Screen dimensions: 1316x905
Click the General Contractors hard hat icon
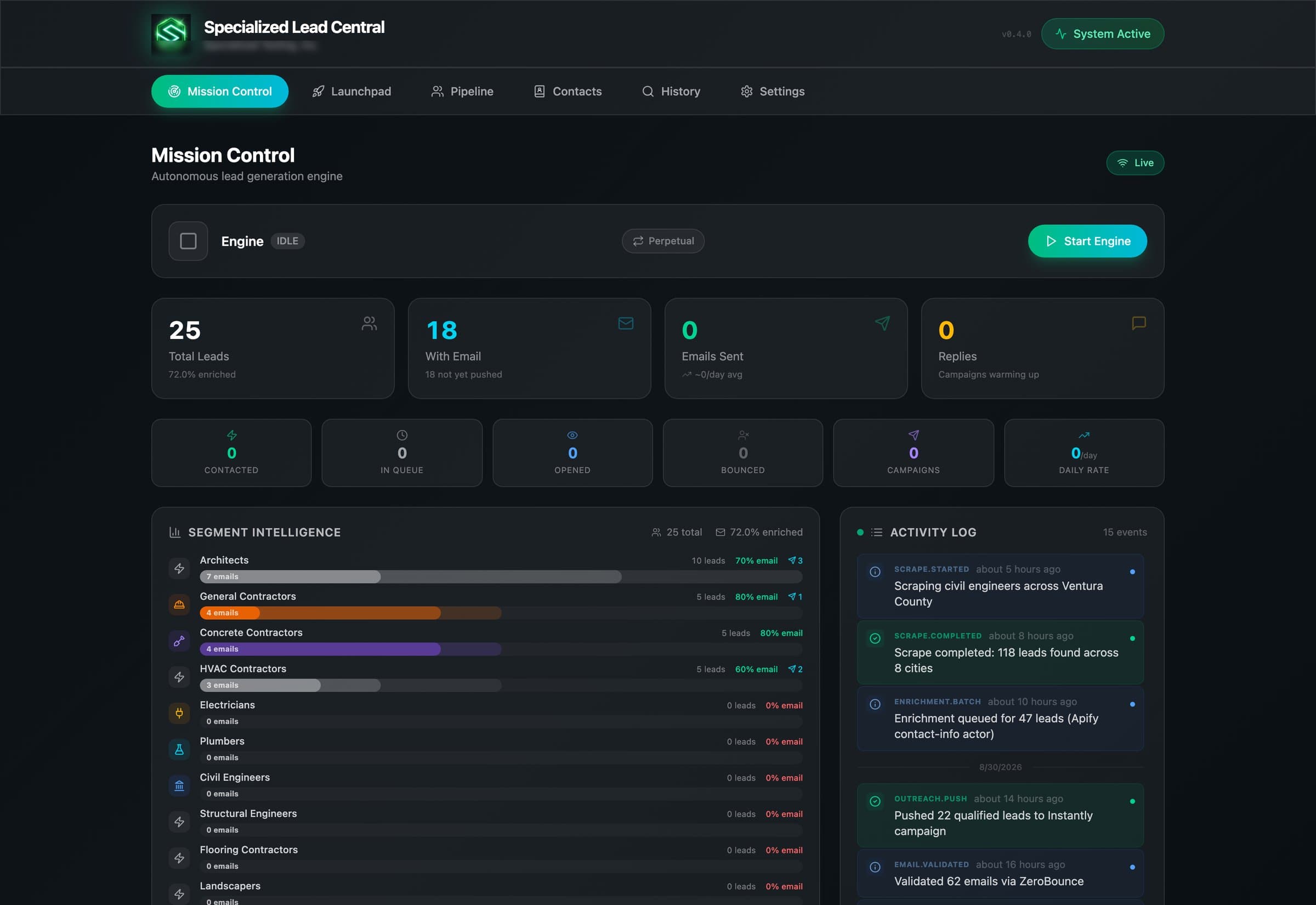179,604
